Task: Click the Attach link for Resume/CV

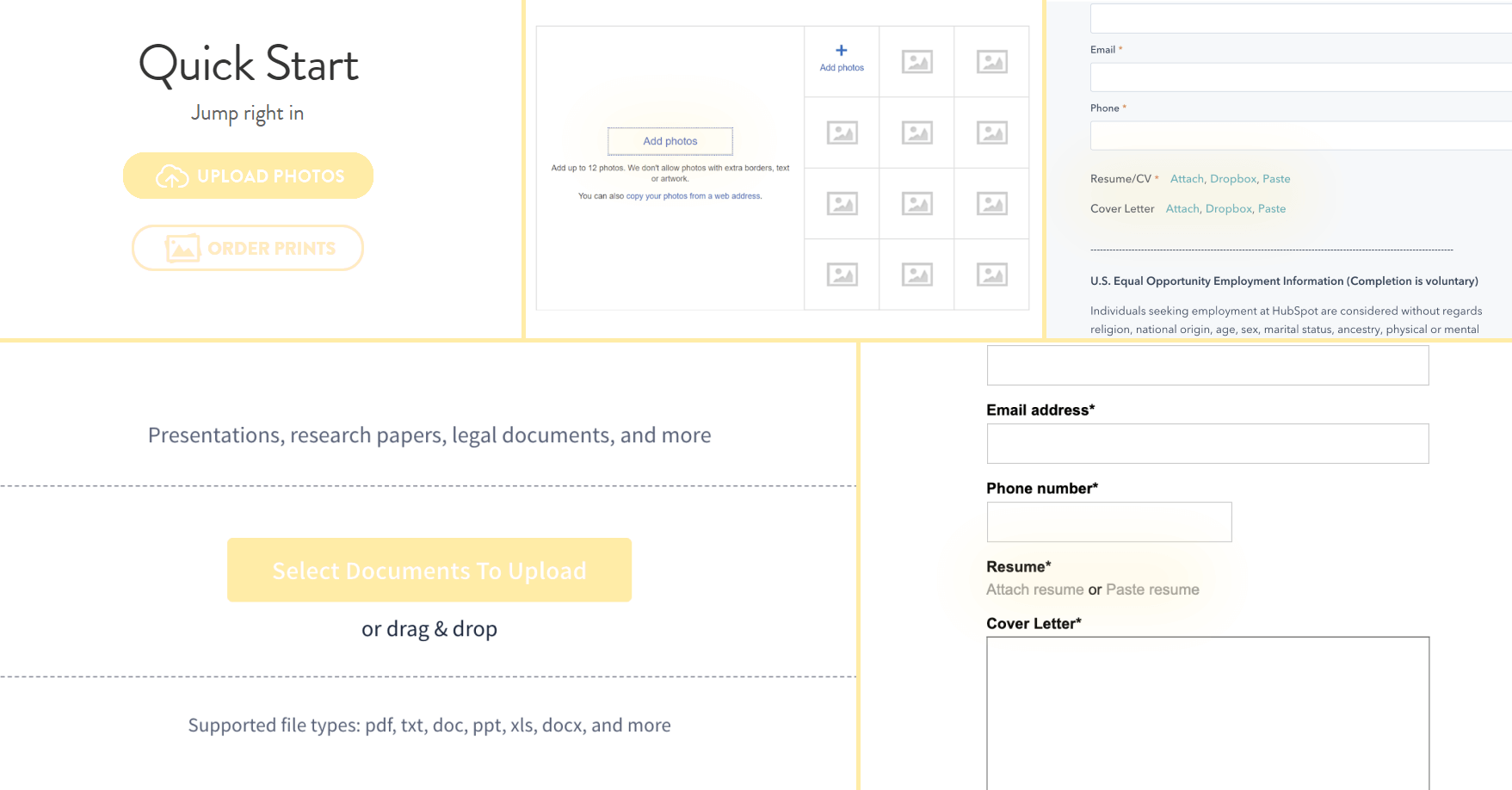Action: coord(1186,178)
